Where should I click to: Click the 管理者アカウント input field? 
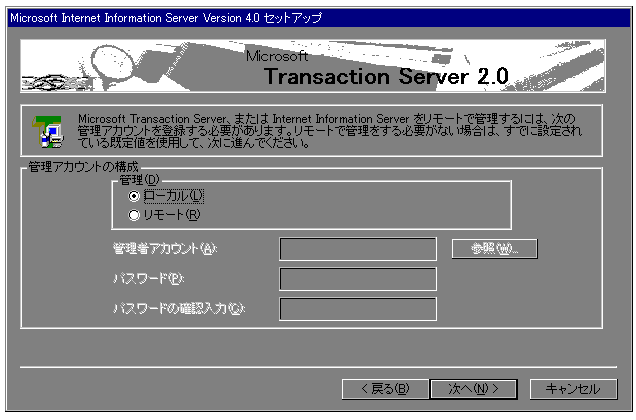point(358,249)
